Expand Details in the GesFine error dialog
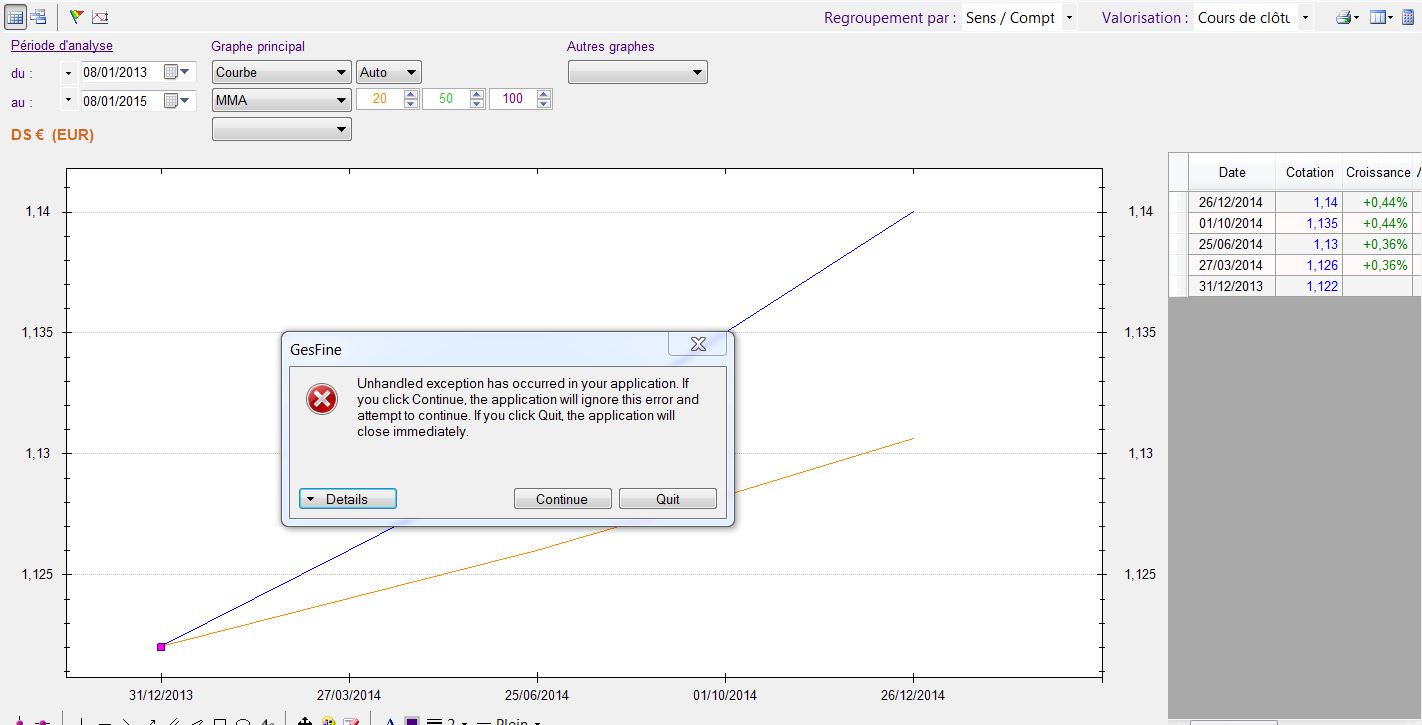Screen dimensions: 1422x725 (x=348, y=499)
